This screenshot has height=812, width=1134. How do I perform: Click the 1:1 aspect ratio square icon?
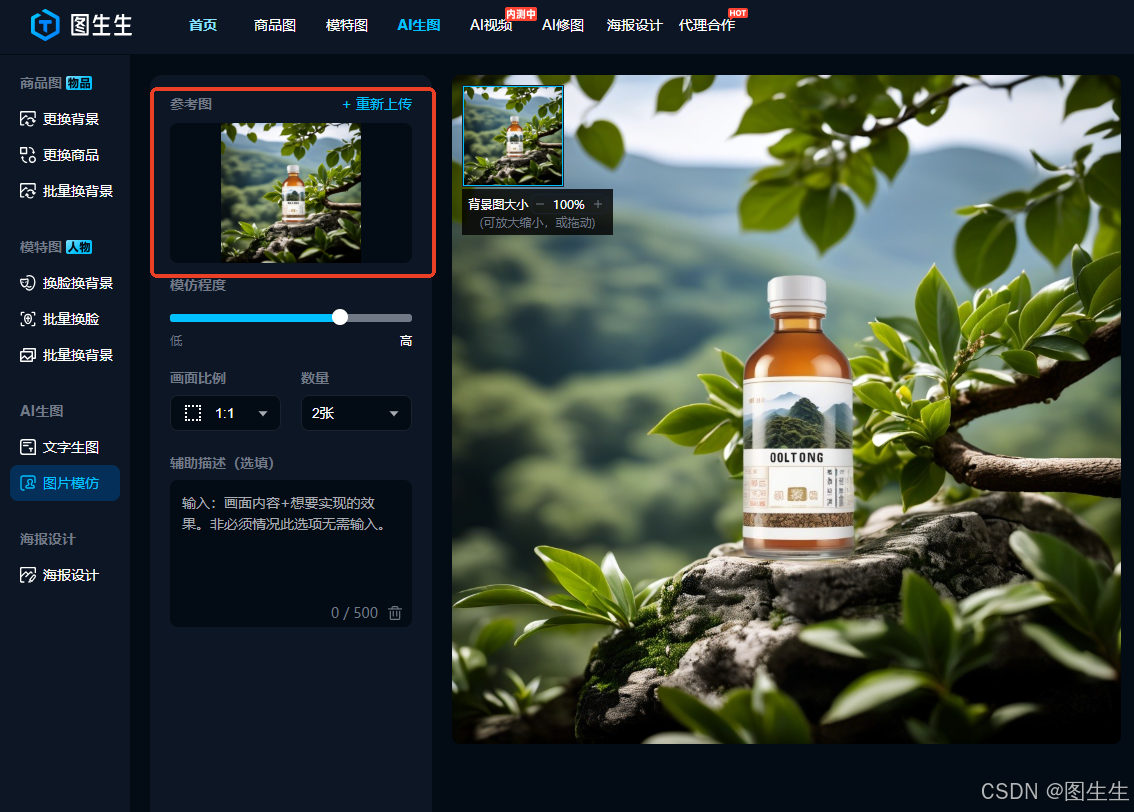click(193, 413)
